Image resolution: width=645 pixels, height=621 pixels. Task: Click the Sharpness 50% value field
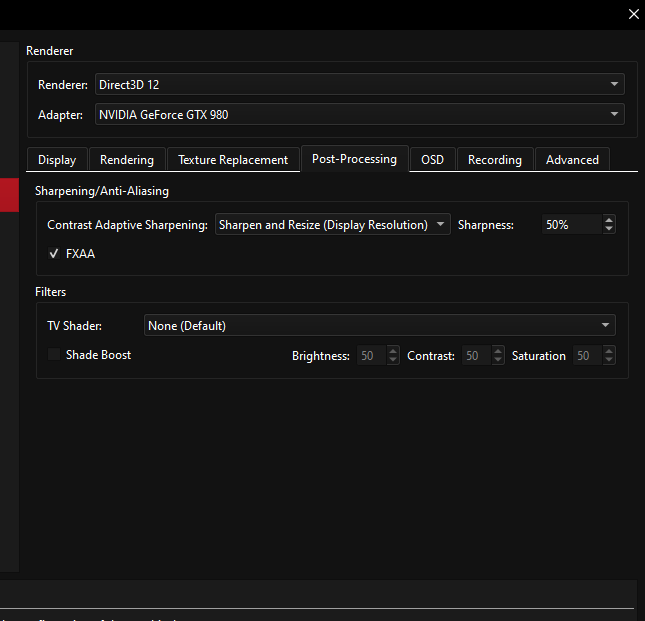point(572,225)
